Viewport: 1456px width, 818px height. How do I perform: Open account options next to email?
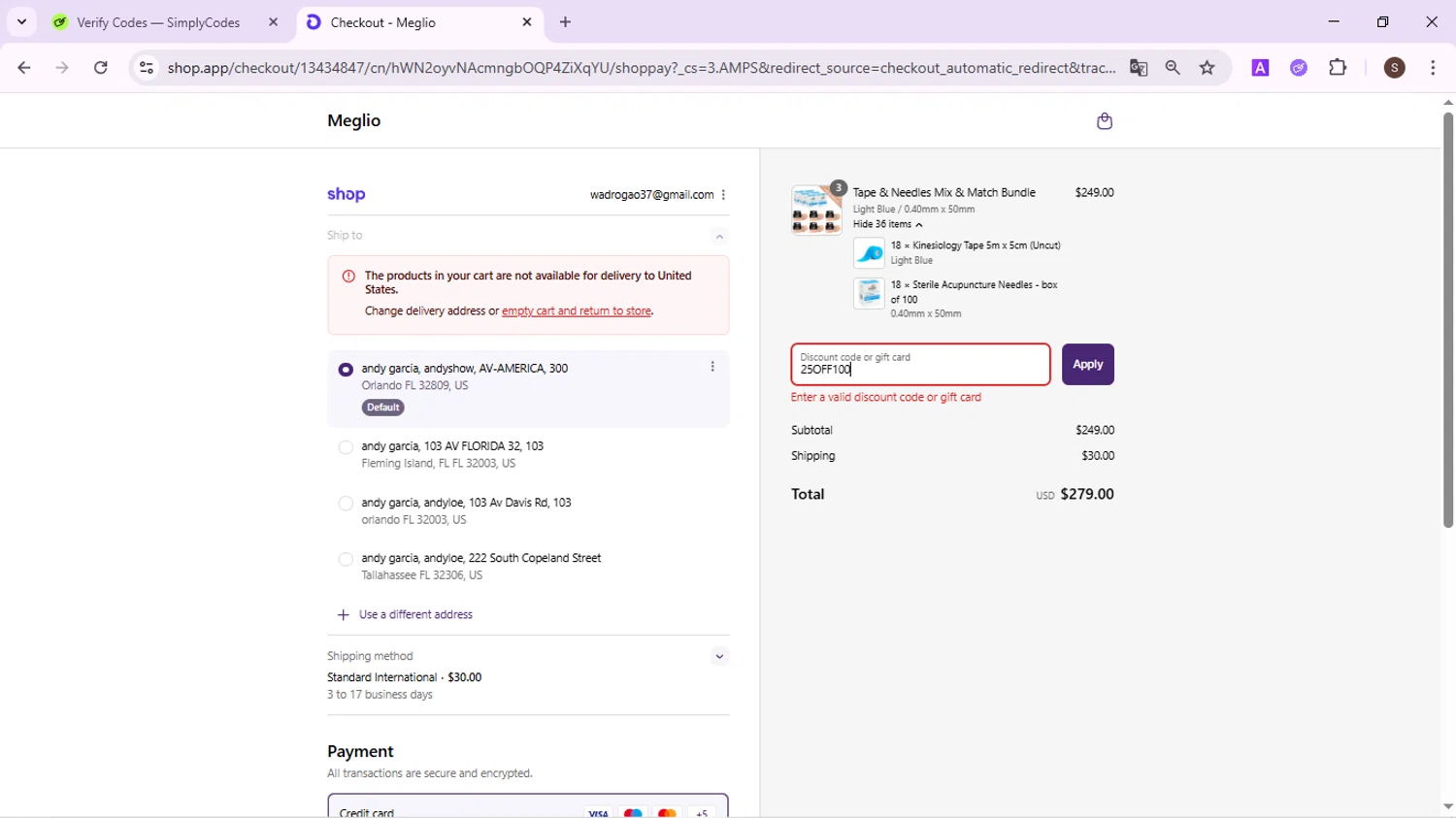click(x=723, y=195)
